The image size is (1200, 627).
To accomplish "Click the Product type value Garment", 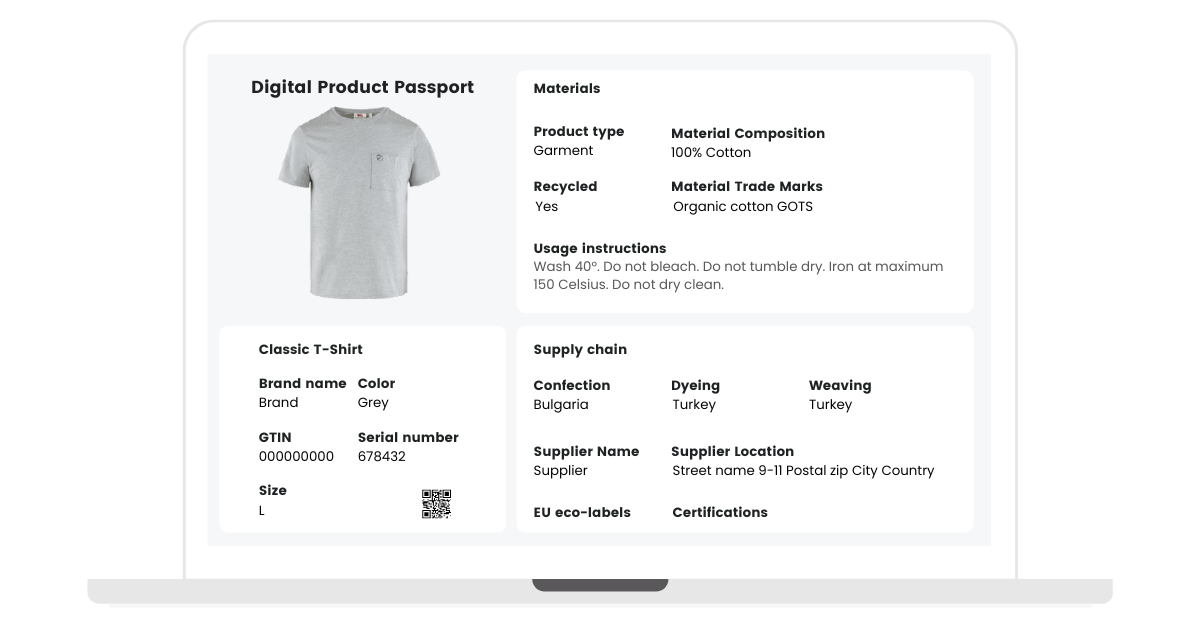I will [x=563, y=151].
